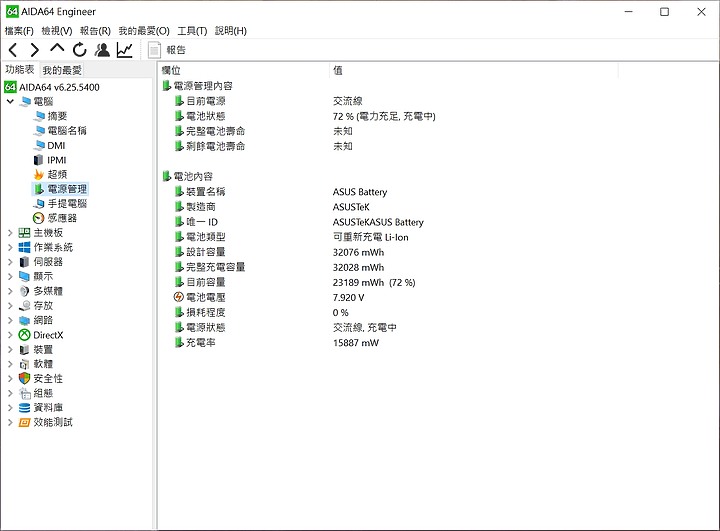The height and width of the screenshot is (531, 720).
Task: Select the 電源管理 tree item
Action: click(60, 189)
